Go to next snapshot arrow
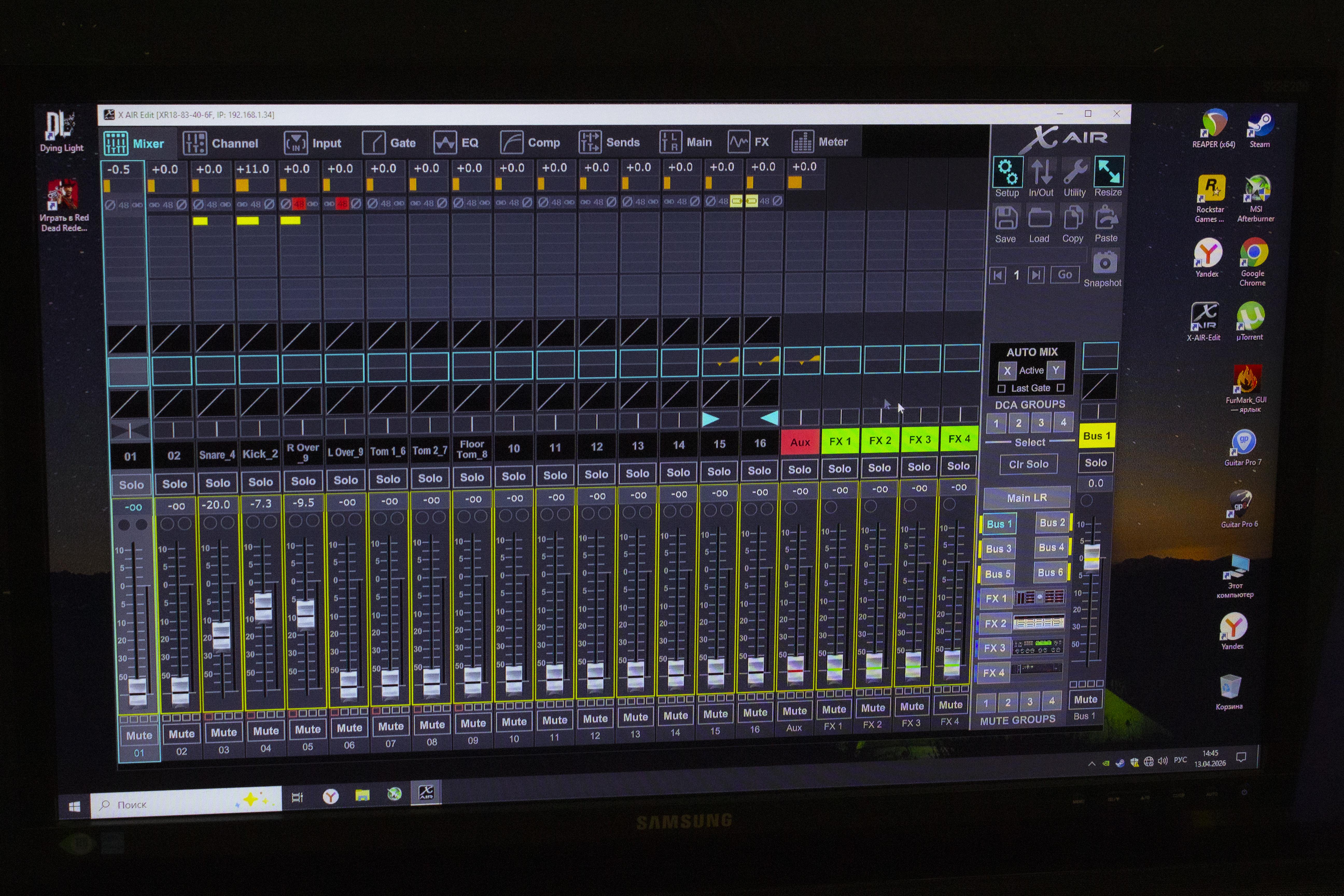The image size is (1344, 896). click(1036, 275)
